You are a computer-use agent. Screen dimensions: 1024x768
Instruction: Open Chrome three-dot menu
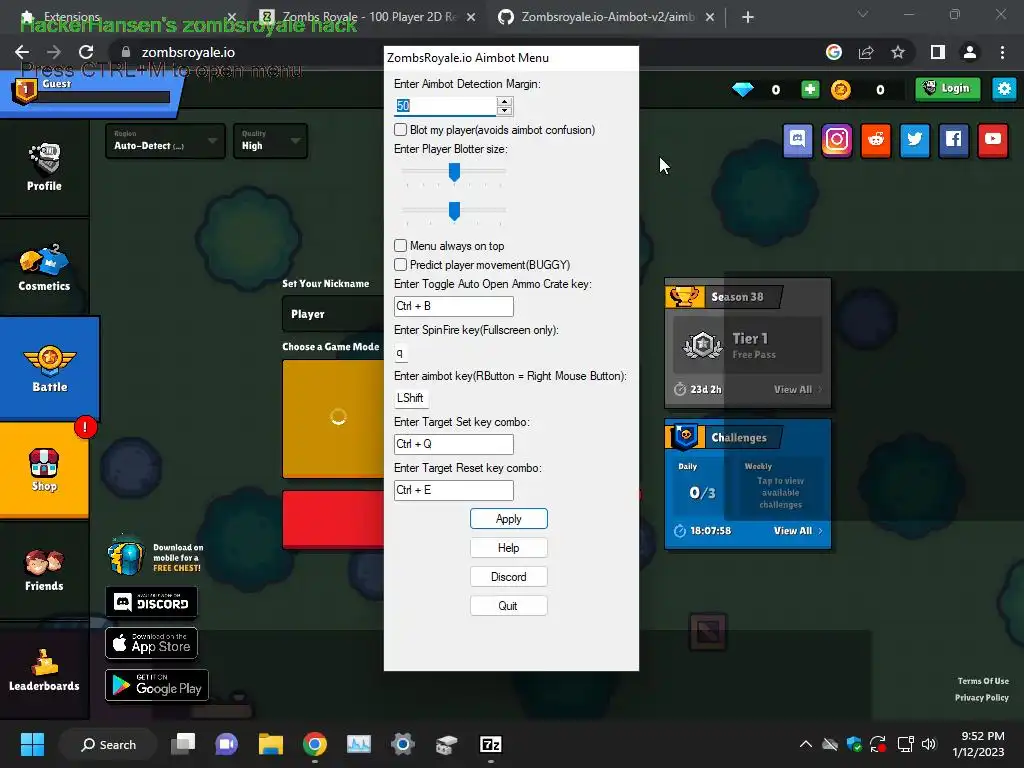pos(1002,52)
